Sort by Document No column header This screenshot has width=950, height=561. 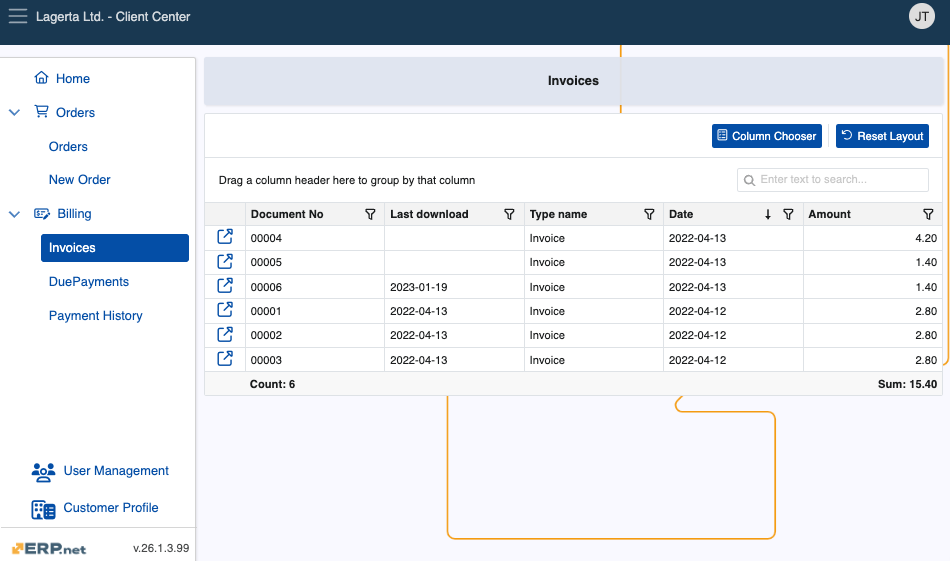tap(287, 214)
